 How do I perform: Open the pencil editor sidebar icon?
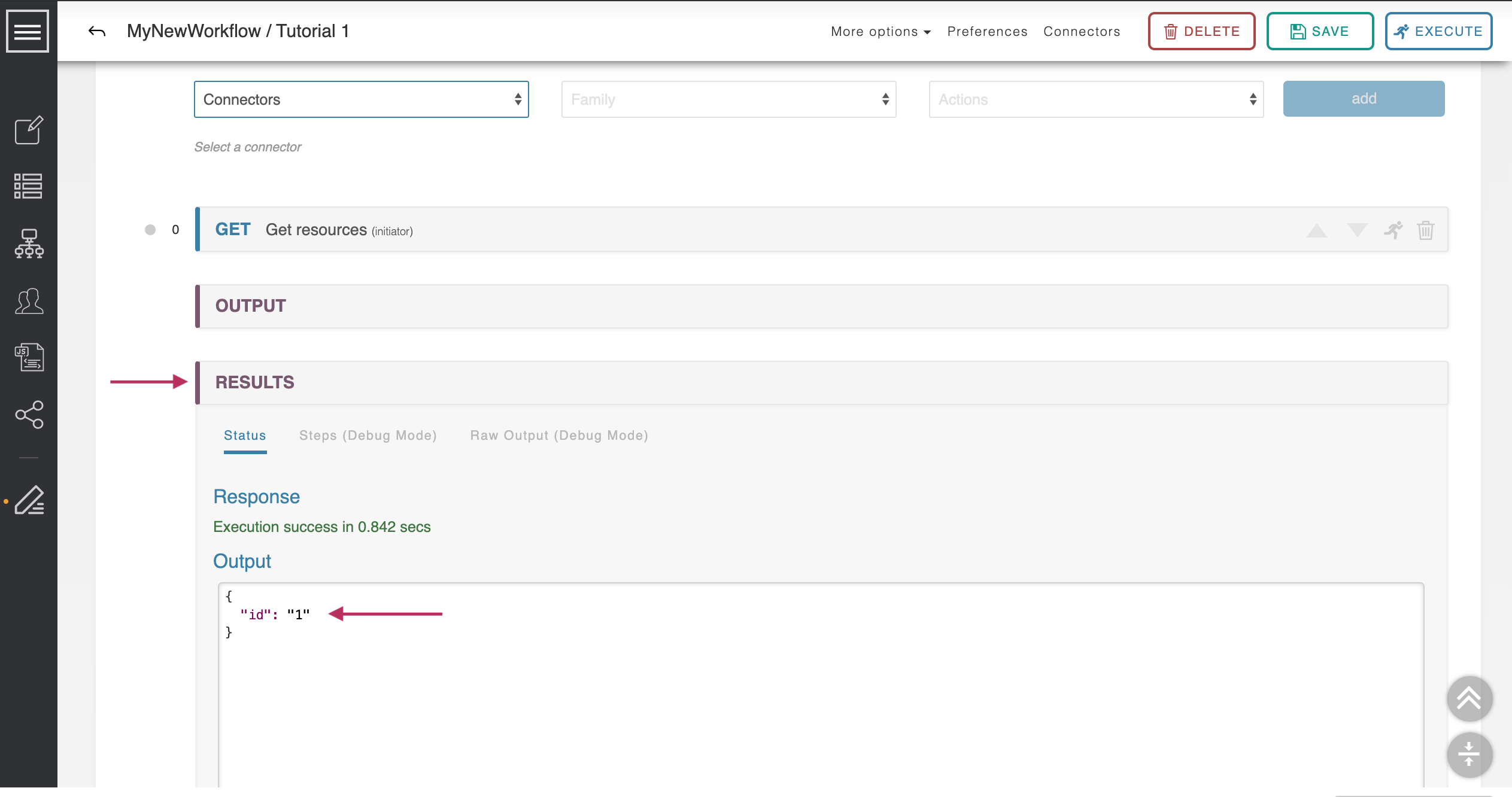(x=29, y=500)
